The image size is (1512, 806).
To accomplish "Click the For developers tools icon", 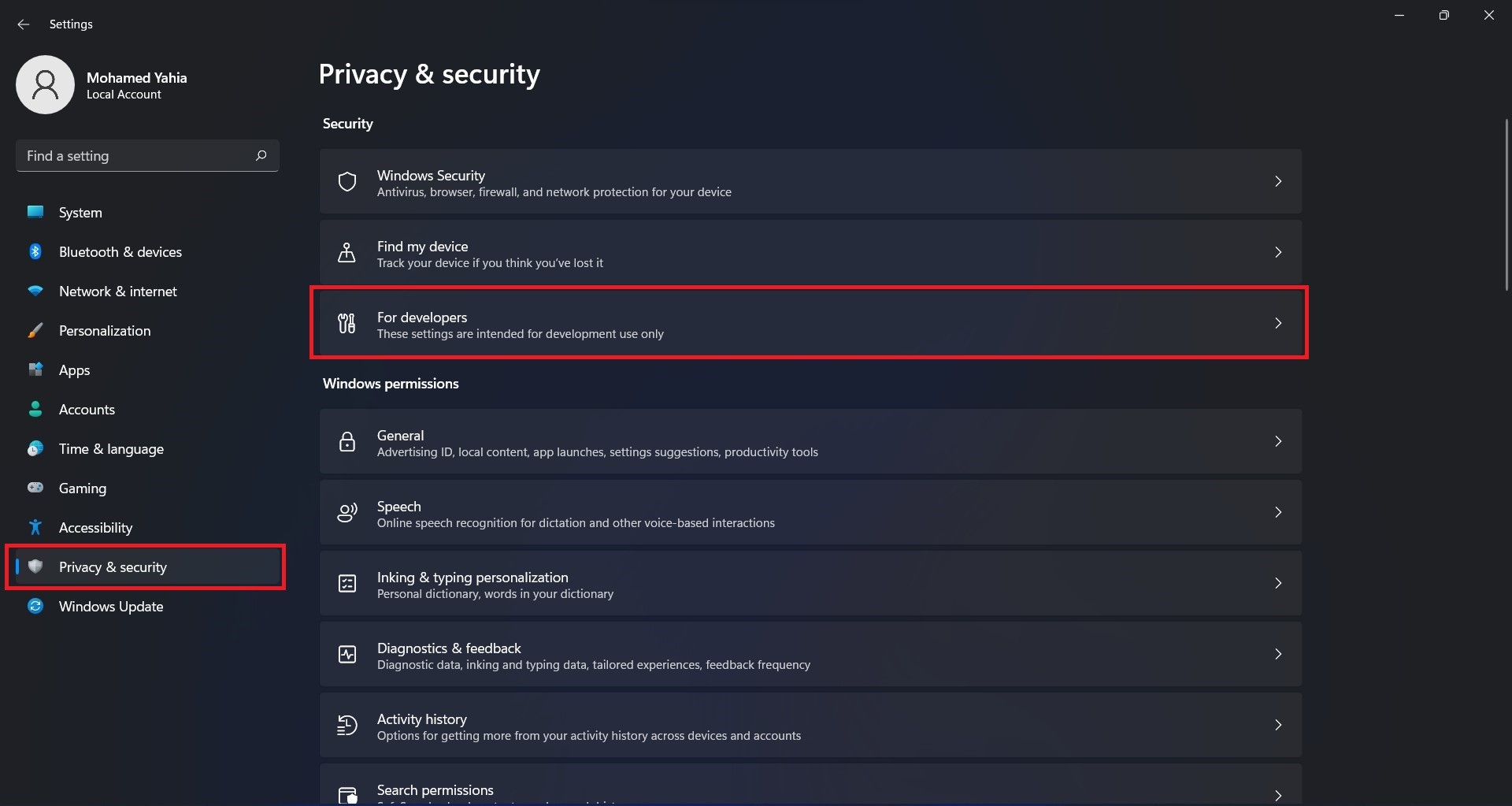I will (346, 323).
